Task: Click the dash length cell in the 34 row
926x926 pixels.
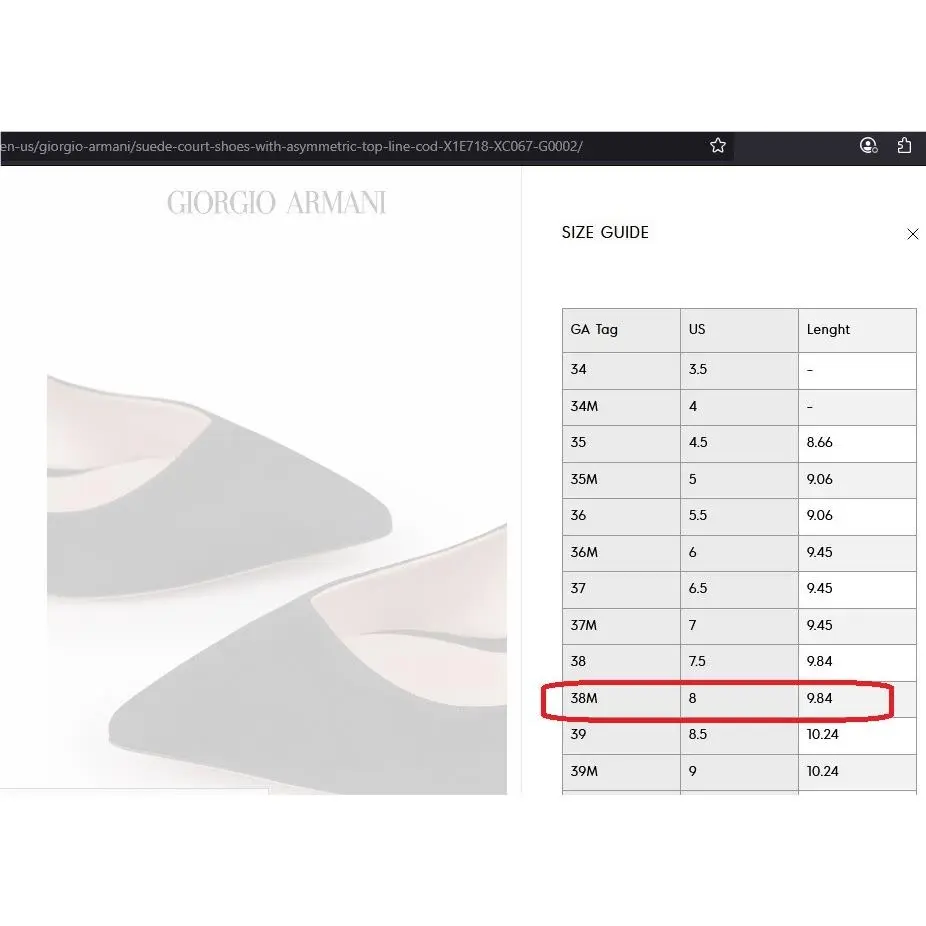Action: pos(857,371)
